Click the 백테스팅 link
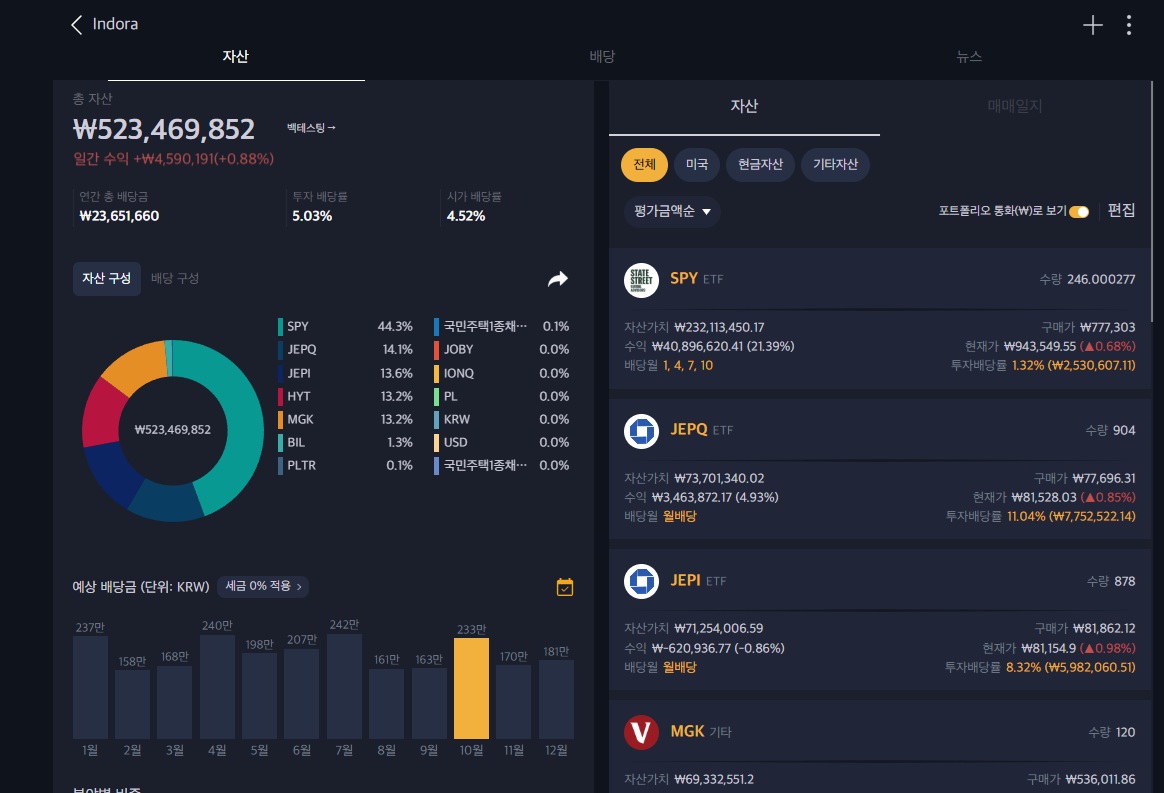Viewport: 1164px width, 793px height. [x=311, y=128]
